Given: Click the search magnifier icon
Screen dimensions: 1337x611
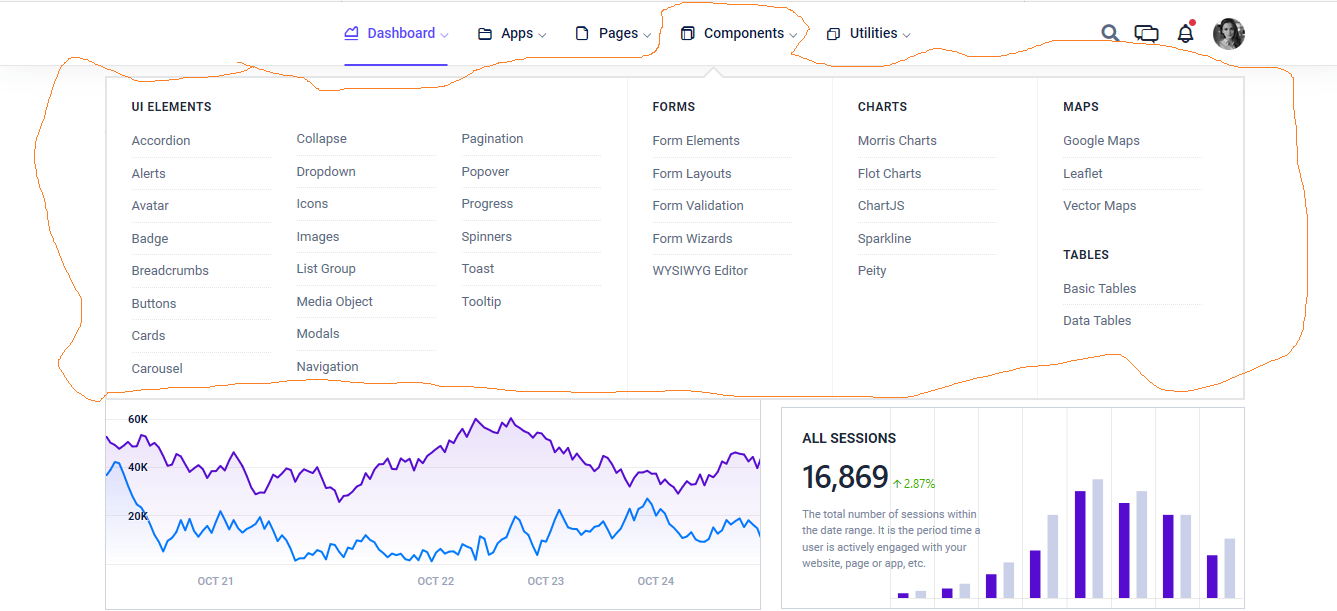Looking at the screenshot, I should tap(1110, 33).
